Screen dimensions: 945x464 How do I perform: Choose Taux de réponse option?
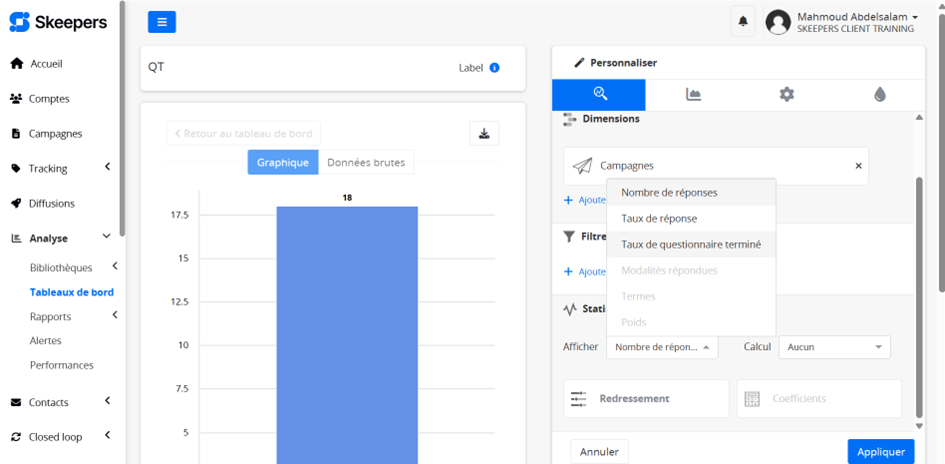659,218
